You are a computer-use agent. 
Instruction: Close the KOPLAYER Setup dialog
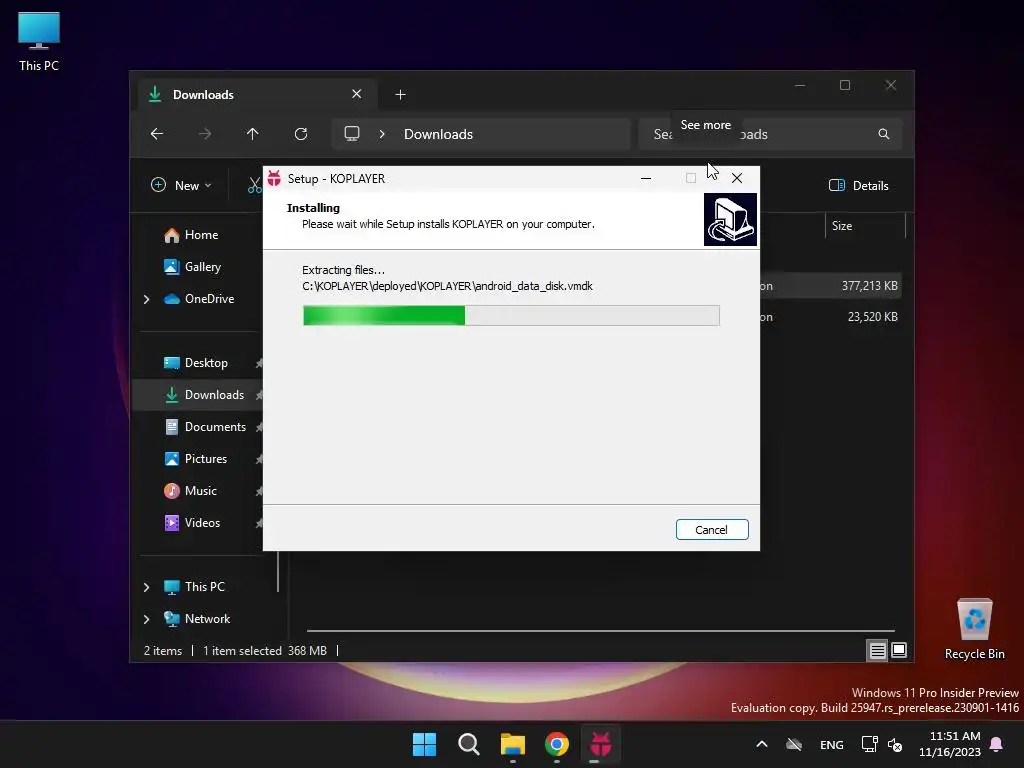tap(737, 178)
